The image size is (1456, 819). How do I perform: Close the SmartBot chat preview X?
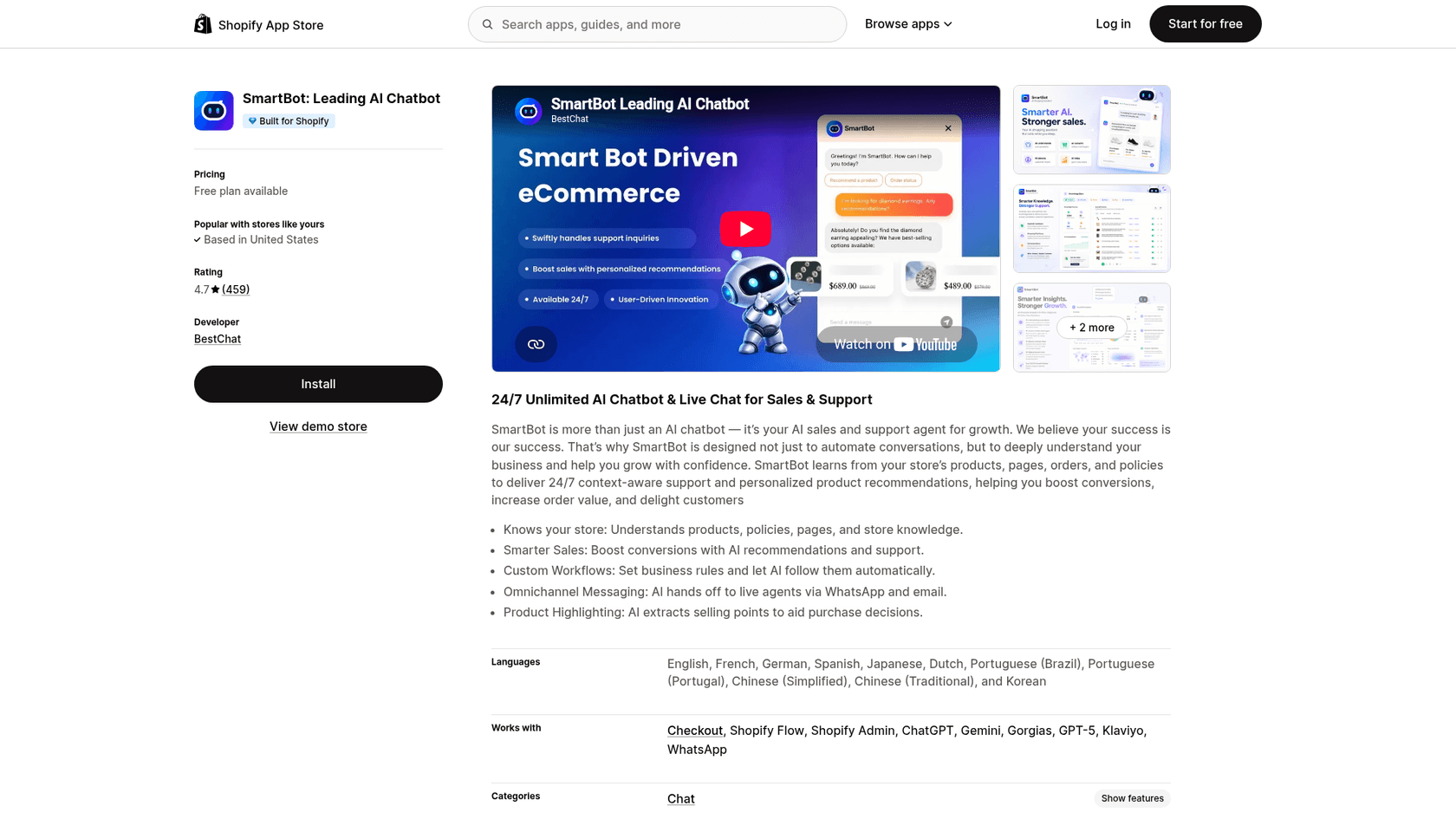tap(948, 128)
